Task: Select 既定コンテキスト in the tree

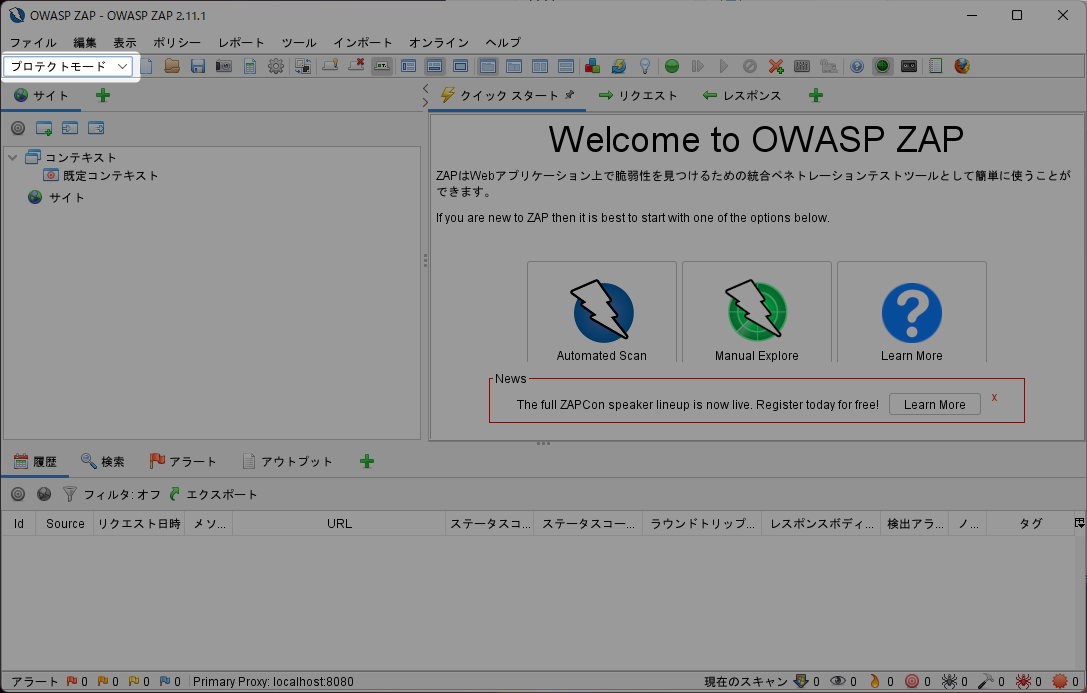Action: [x=110, y=176]
